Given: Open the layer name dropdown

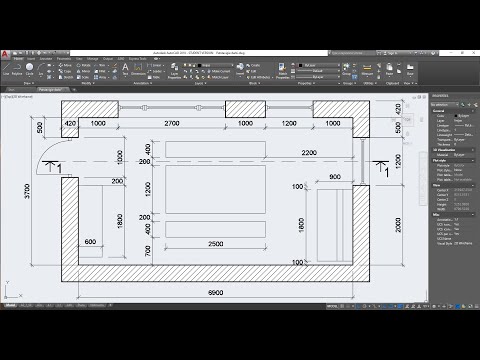Looking at the screenshot, I should (215, 65).
